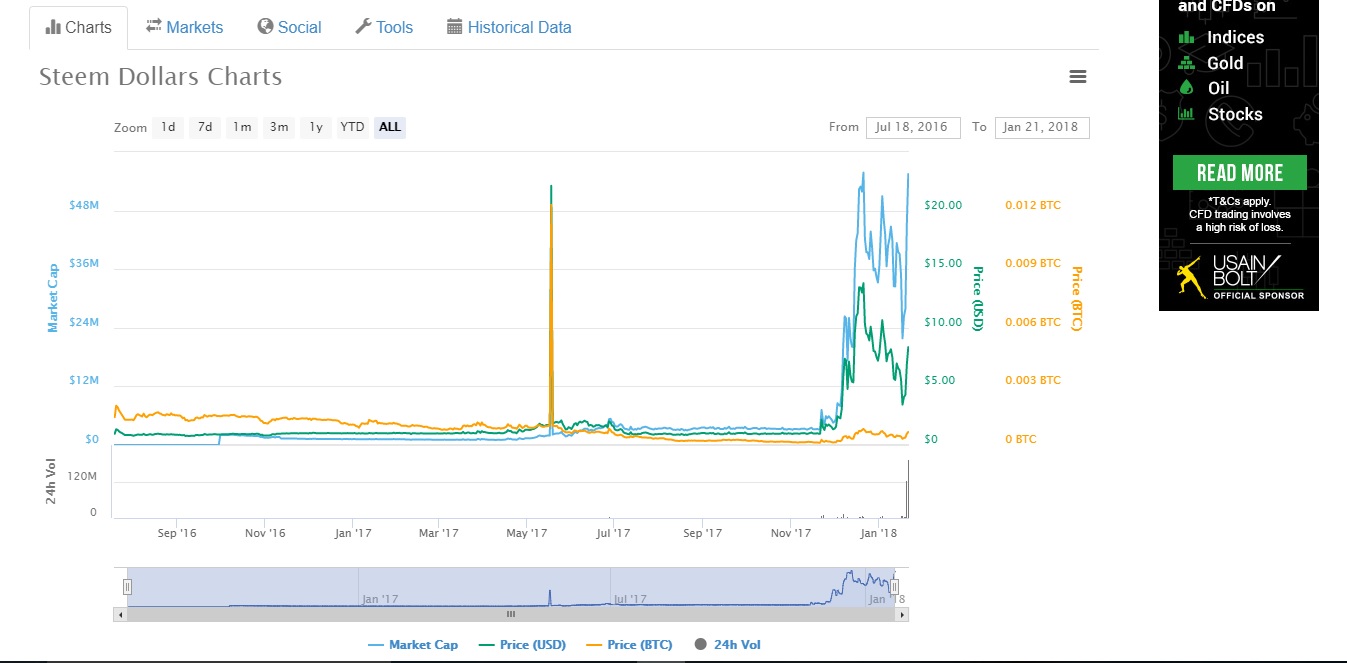Click the navigator right range handle
Image resolution: width=1347 pixels, height=663 pixels.
[895, 587]
